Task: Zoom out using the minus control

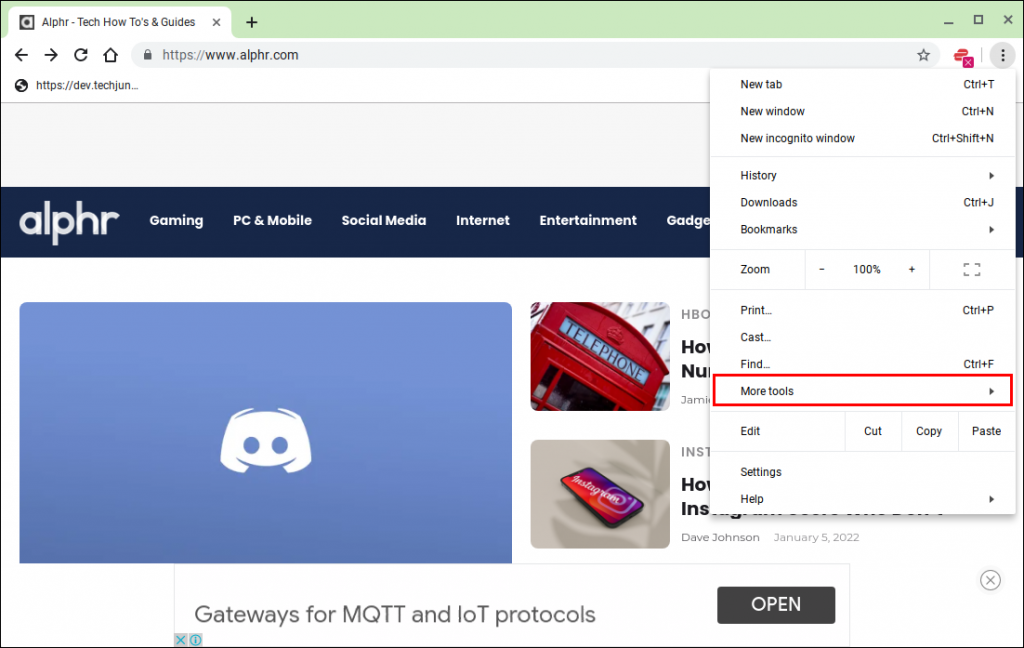Action: point(821,269)
